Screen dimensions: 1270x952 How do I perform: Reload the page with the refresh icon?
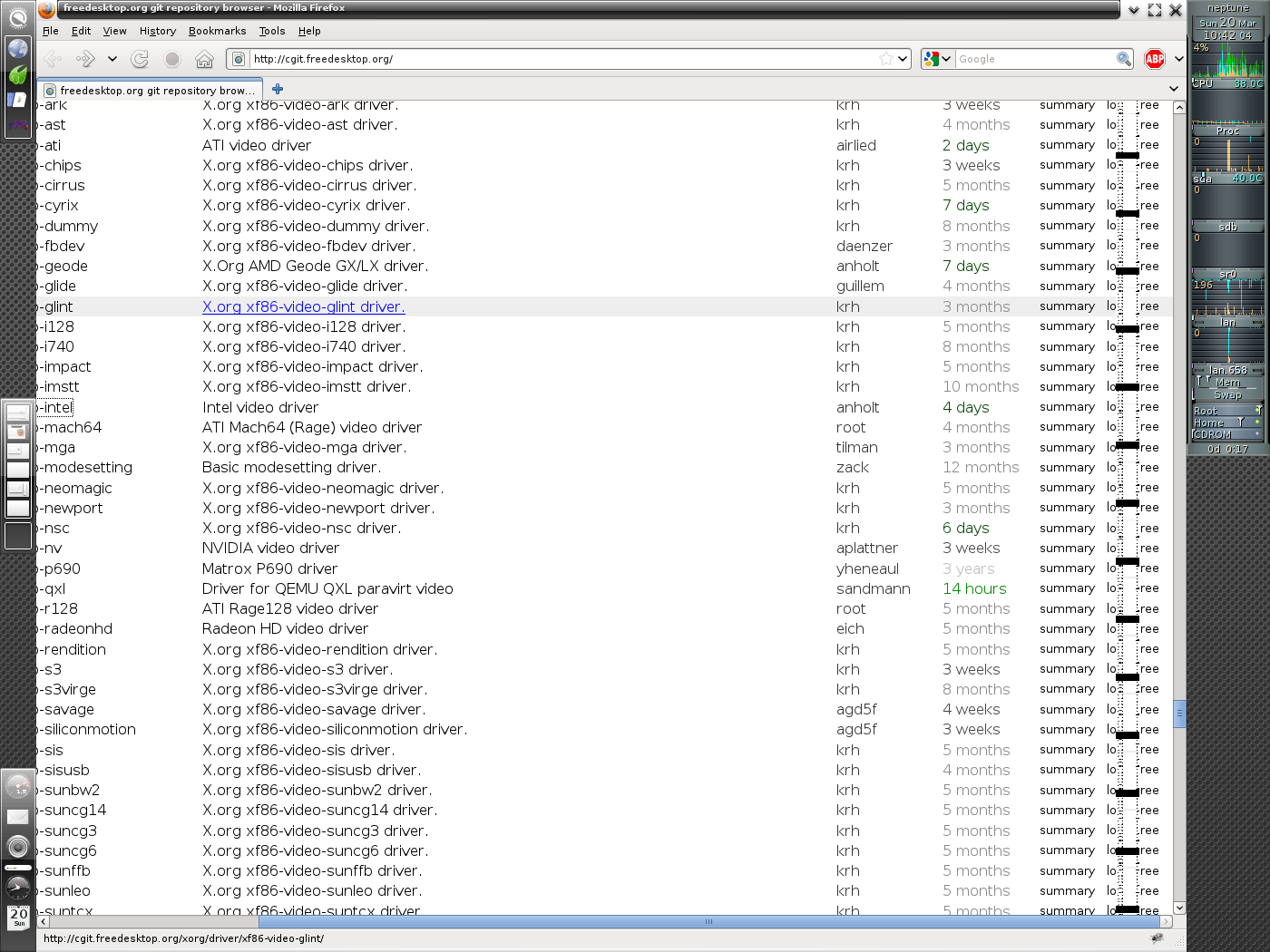140,59
